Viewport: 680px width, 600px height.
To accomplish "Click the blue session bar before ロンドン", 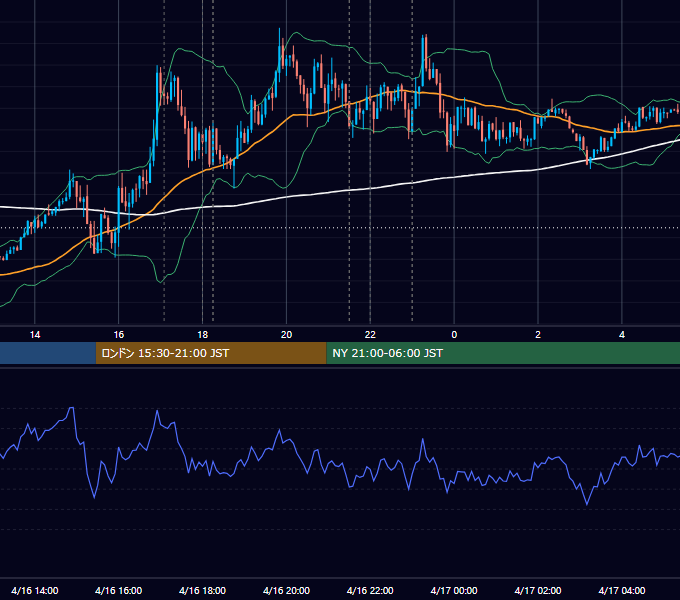I will click(x=48, y=353).
